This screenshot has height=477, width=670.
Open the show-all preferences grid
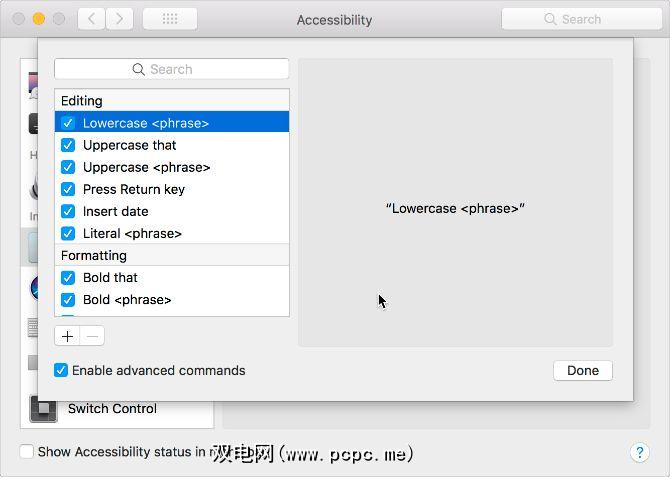coord(169,19)
